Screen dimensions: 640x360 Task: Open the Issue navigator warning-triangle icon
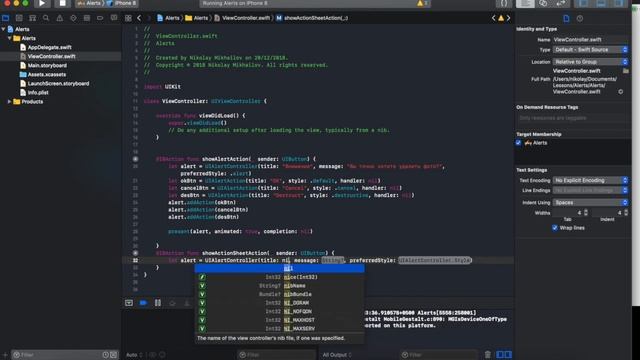coord(60,18)
